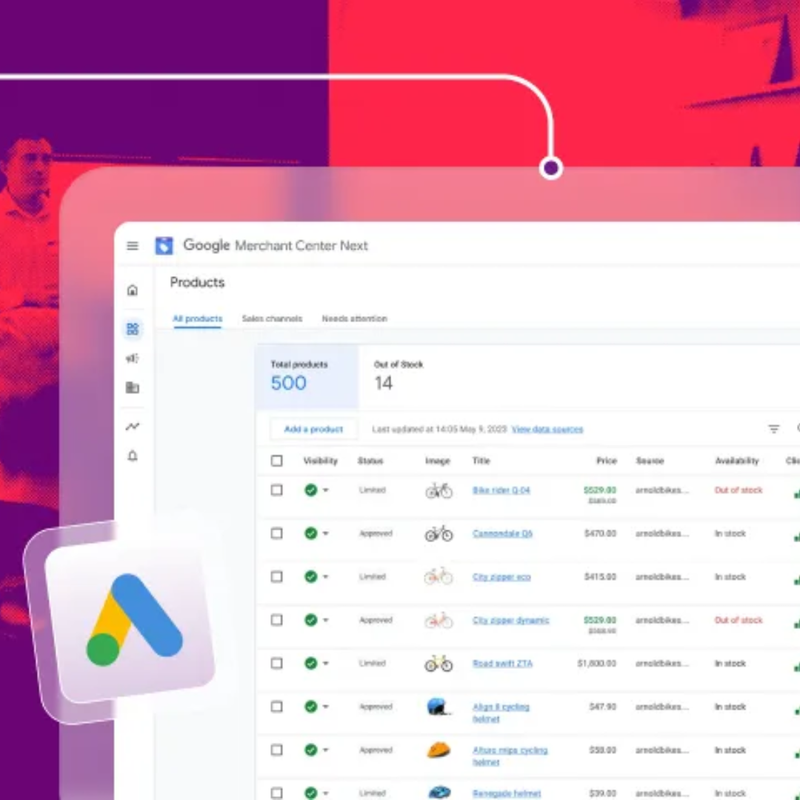Click visibility check icon for Cannondale Q6

click(x=311, y=534)
